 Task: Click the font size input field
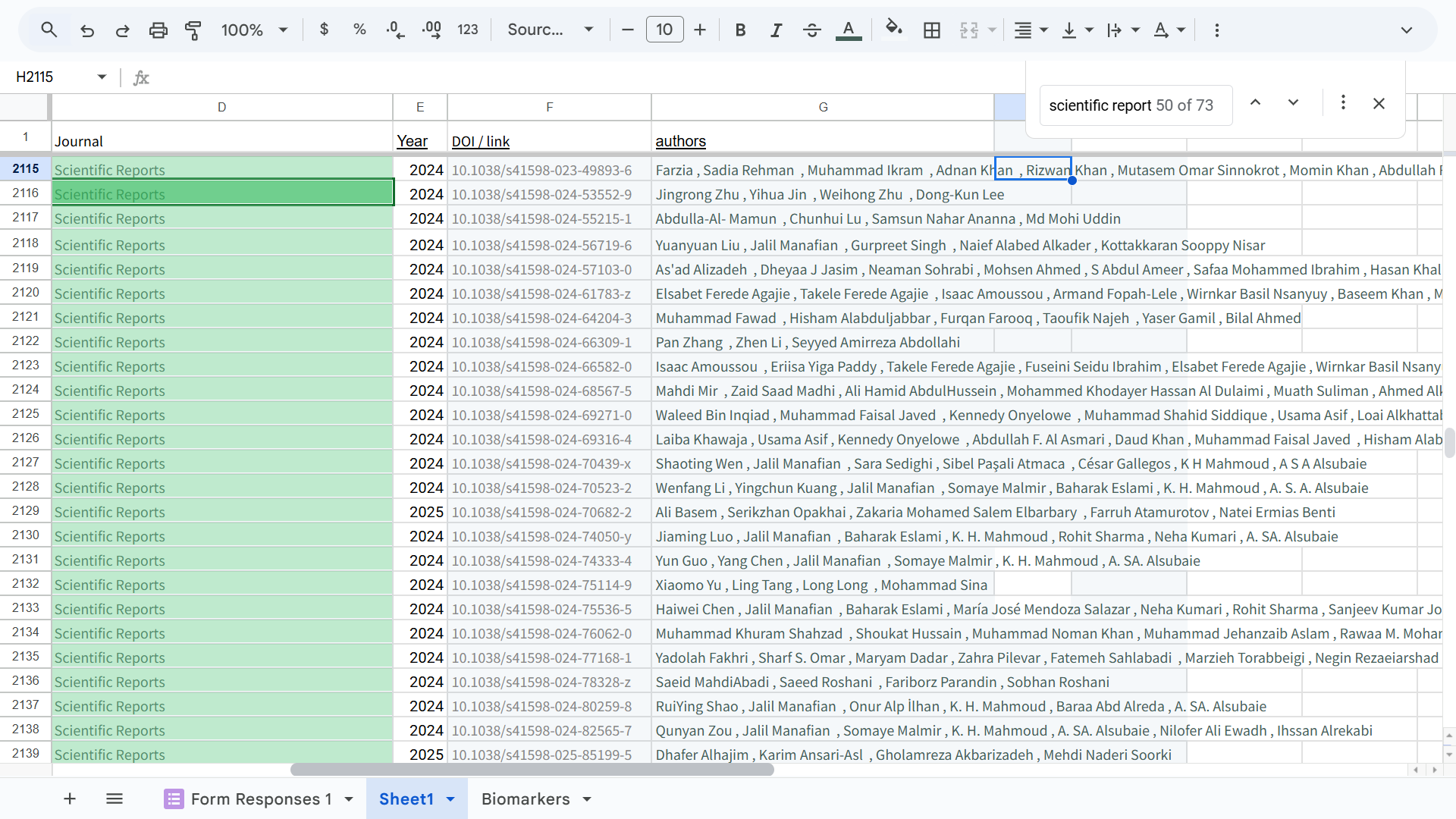coord(664,30)
